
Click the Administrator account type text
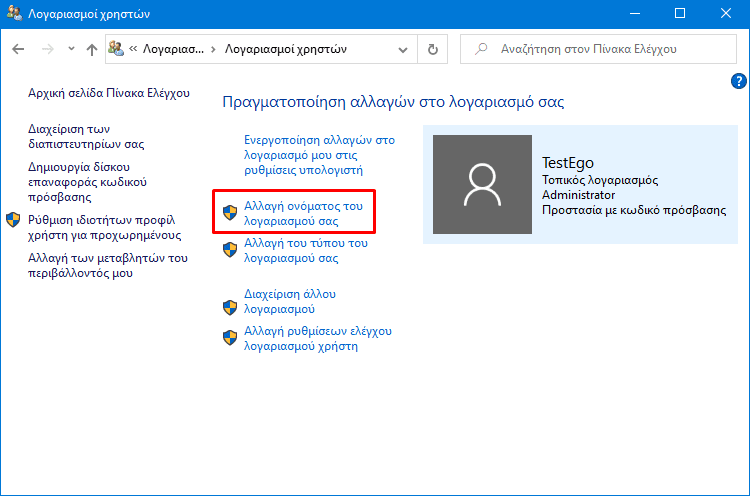click(578, 195)
